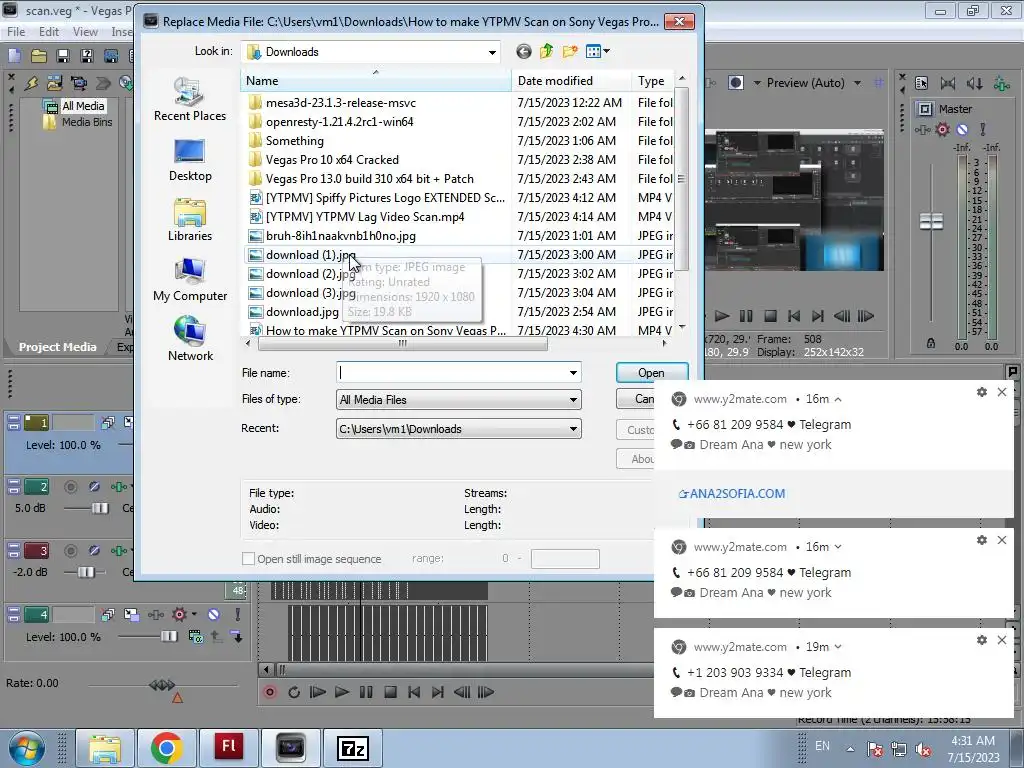Sort files by the Date modified column

click(x=571, y=81)
